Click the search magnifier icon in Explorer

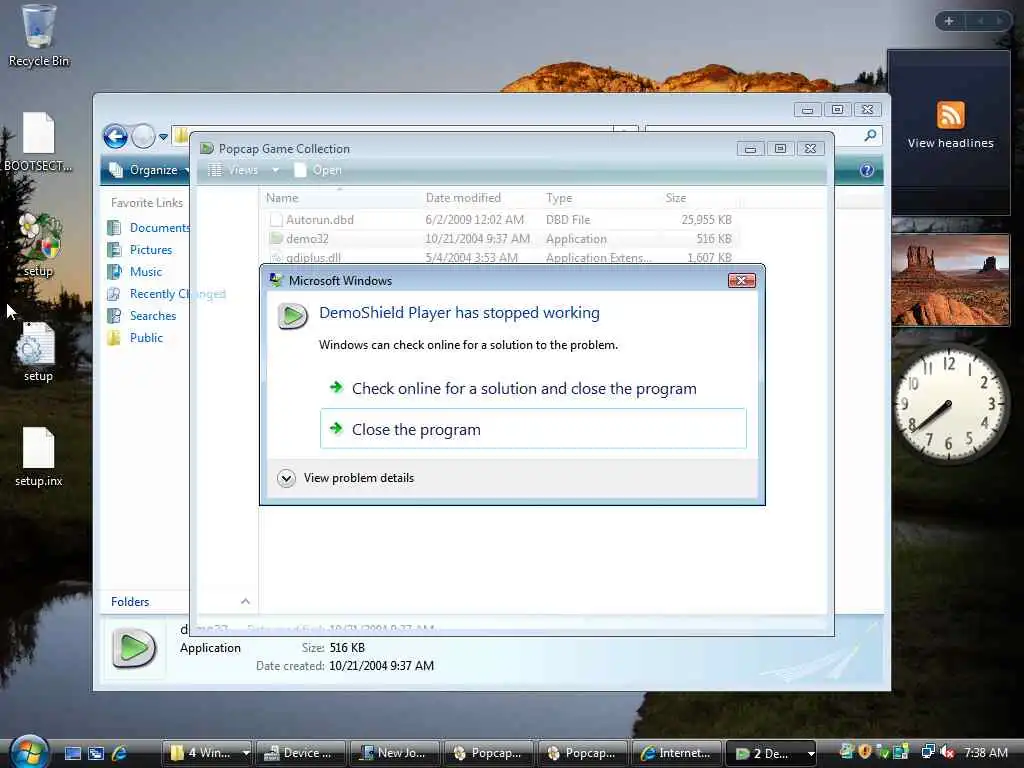pyautogui.click(x=870, y=135)
